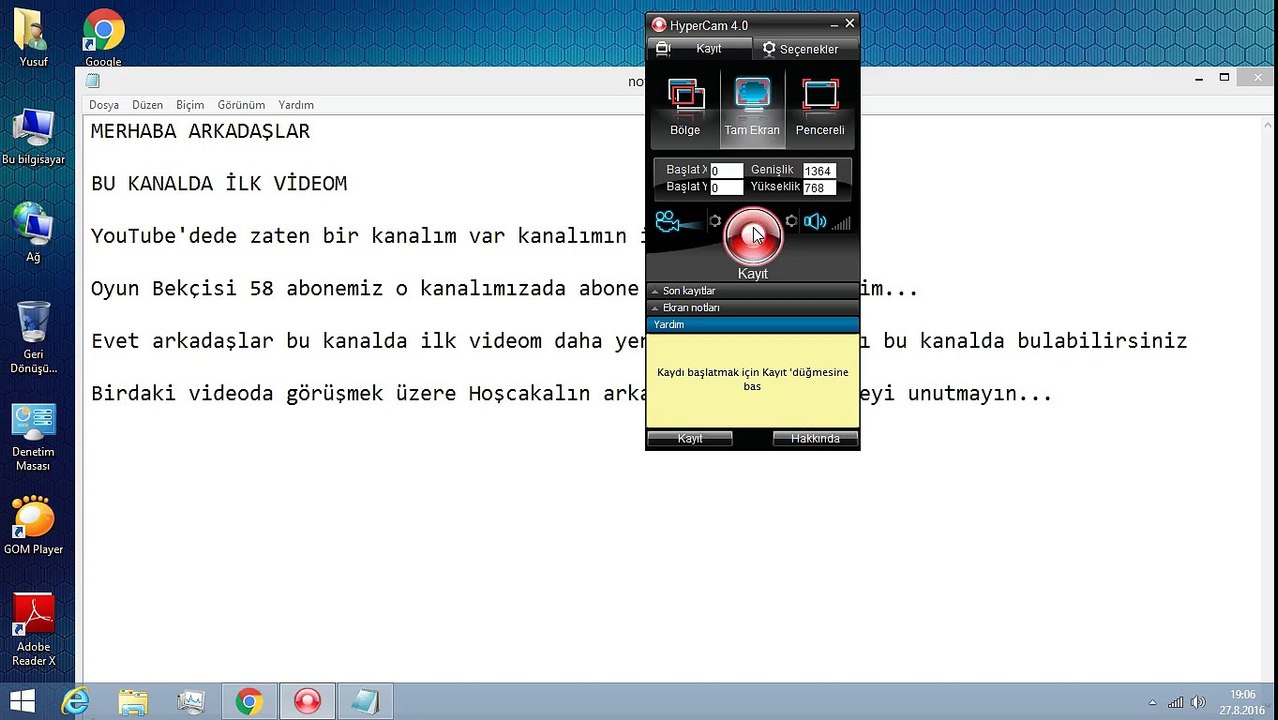Viewport: 1278px width, 720px height.
Task: Open the Google Chrome desktop shortcut
Action: click(x=103, y=38)
